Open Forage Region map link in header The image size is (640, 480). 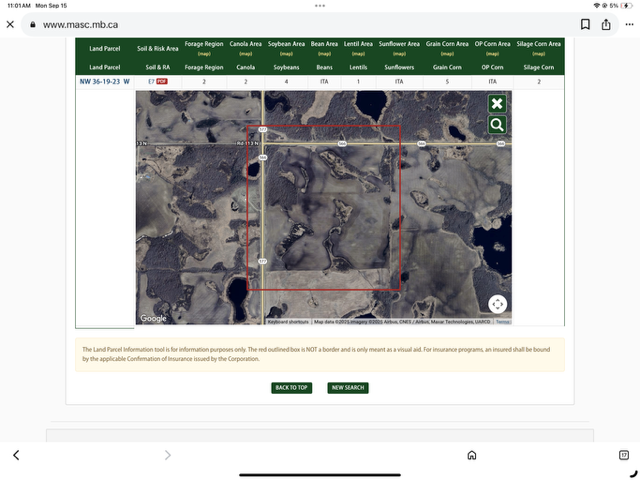(x=204, y=52)
